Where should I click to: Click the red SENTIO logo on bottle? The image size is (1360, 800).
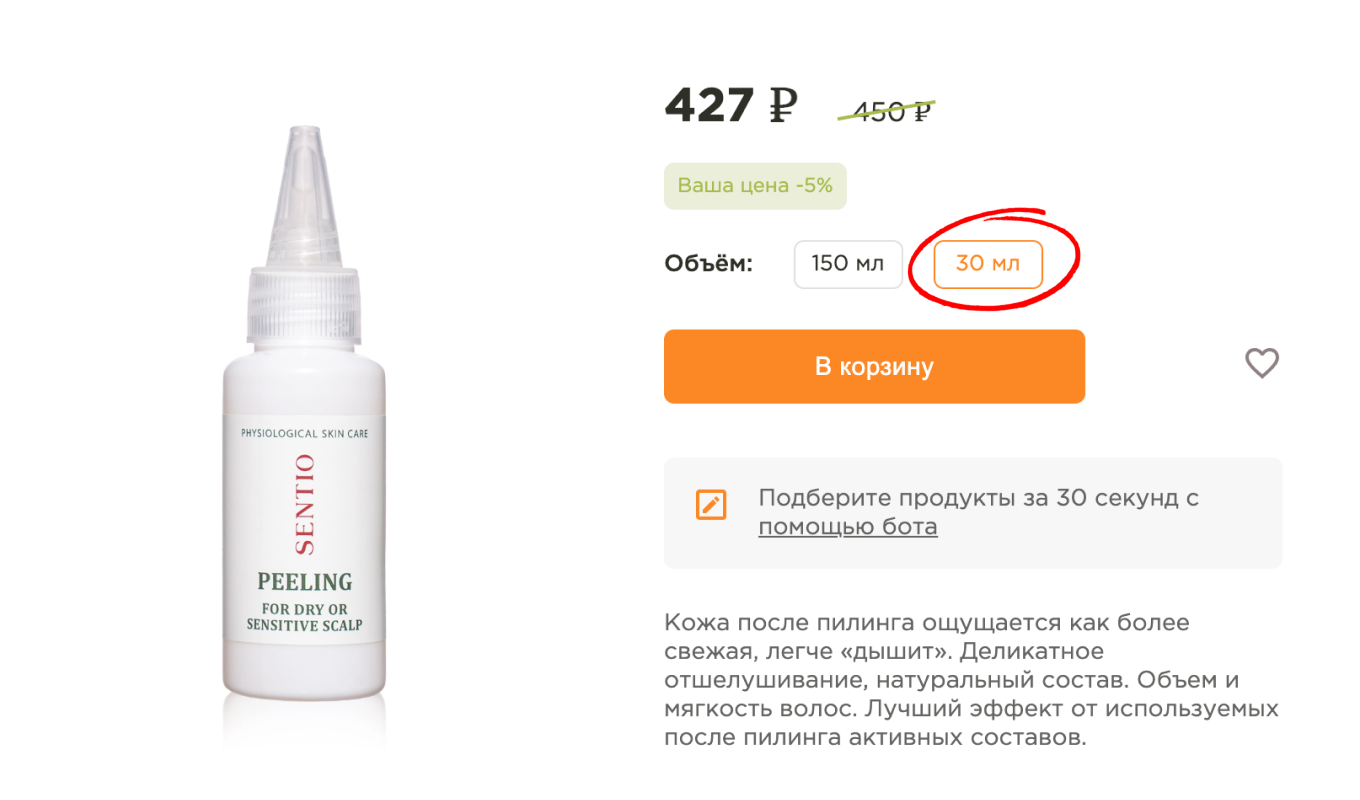(x=305, y=505)
